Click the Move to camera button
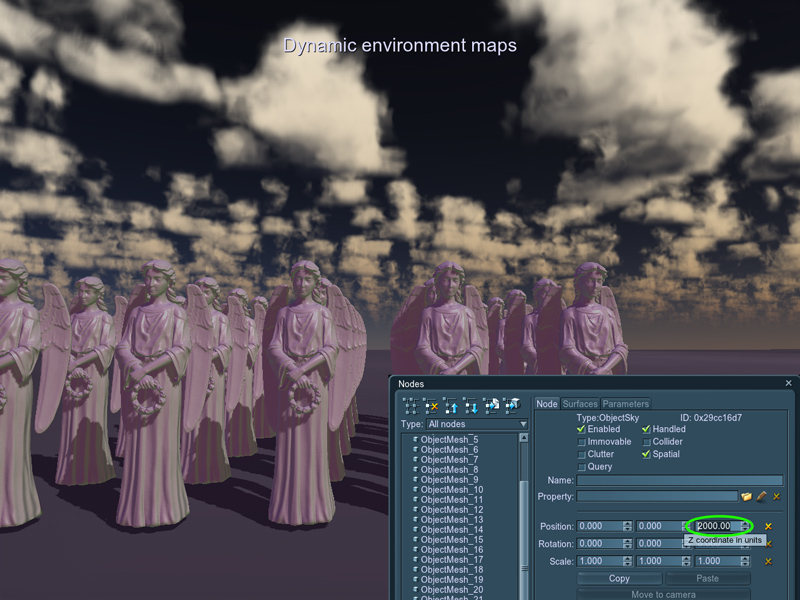This screenshot has height=600, width=800. [664, 594]
